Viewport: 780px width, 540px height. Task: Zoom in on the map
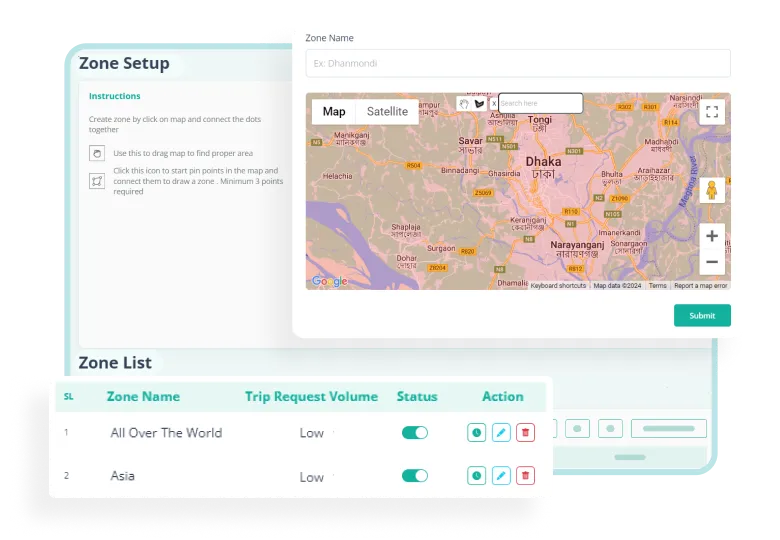pyautogui.click(x=712, y=236)
